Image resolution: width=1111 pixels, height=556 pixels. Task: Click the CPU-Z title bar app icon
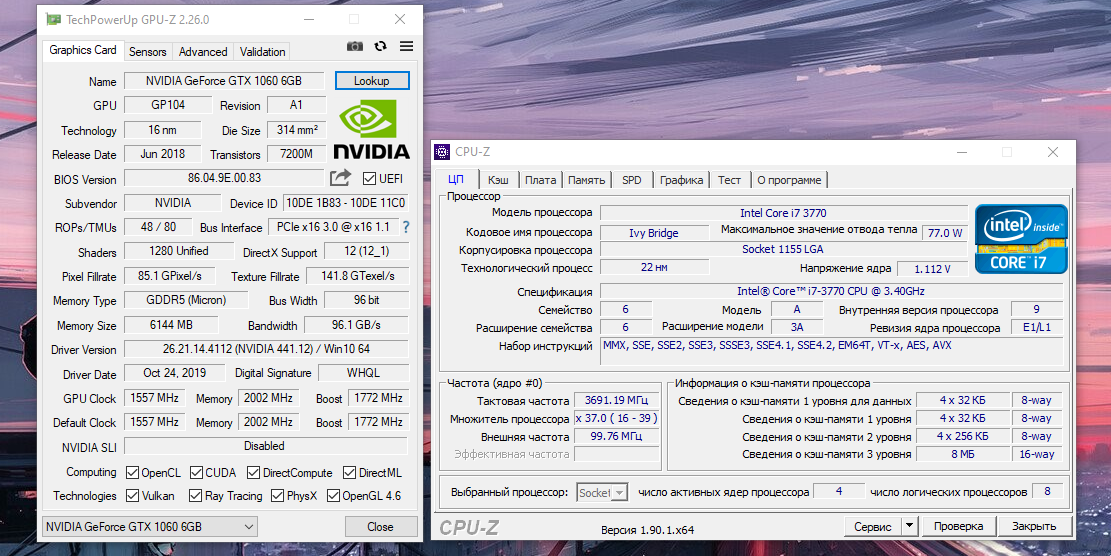[442, 152]
